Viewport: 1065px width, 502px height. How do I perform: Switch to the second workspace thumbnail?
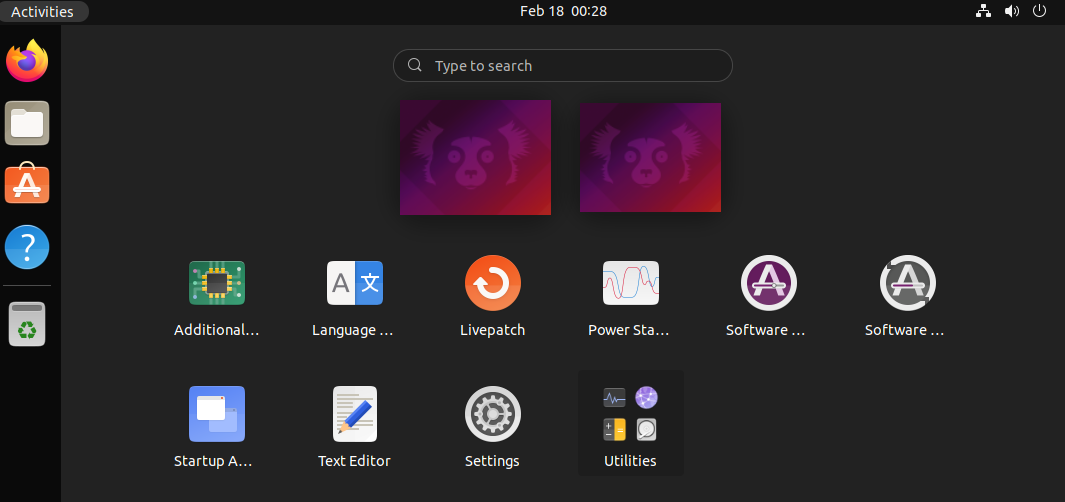(650, 157)
